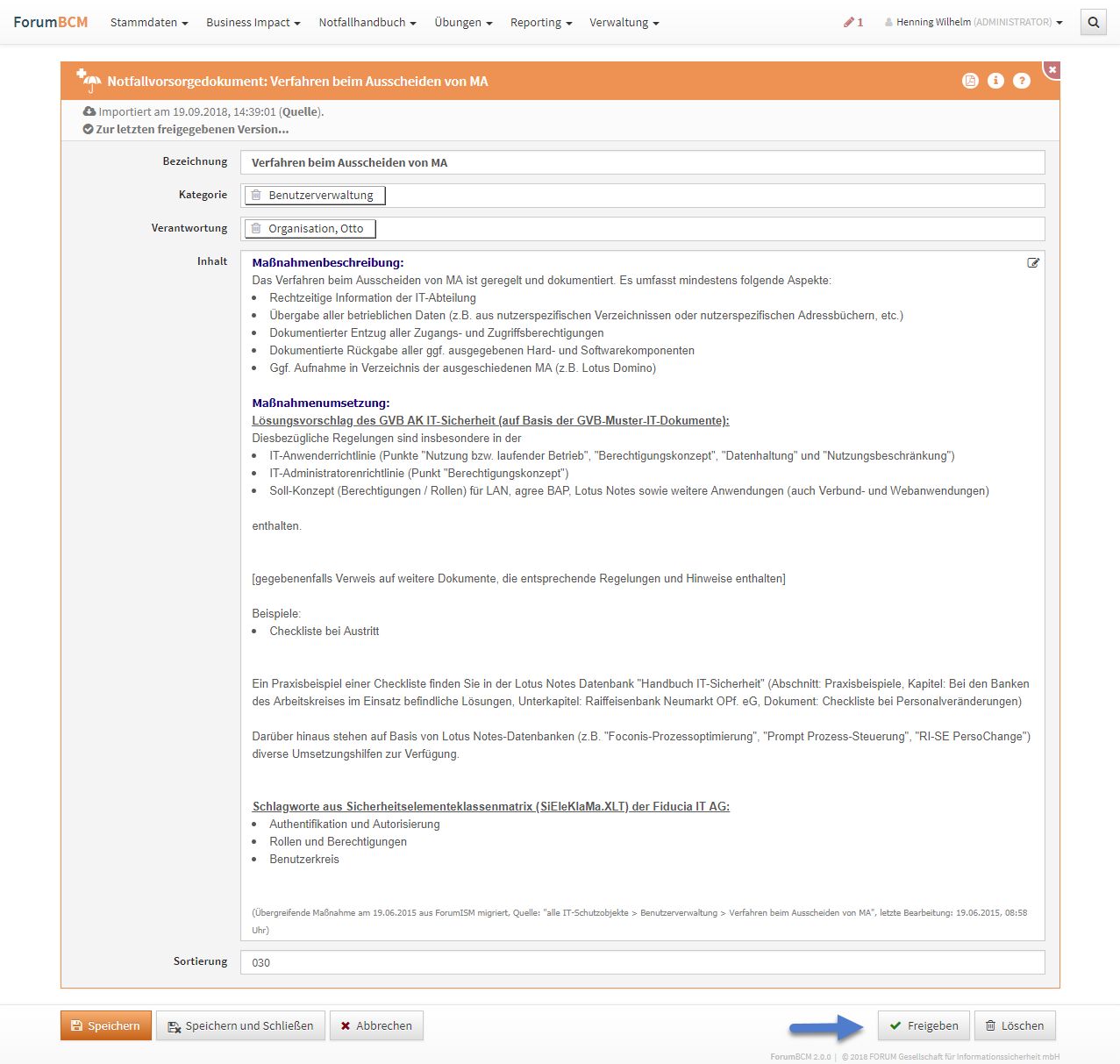The height and width of the screenshot is (1064, 1120).
Task: Click the Speichern button
Action: coord(106,1025)
